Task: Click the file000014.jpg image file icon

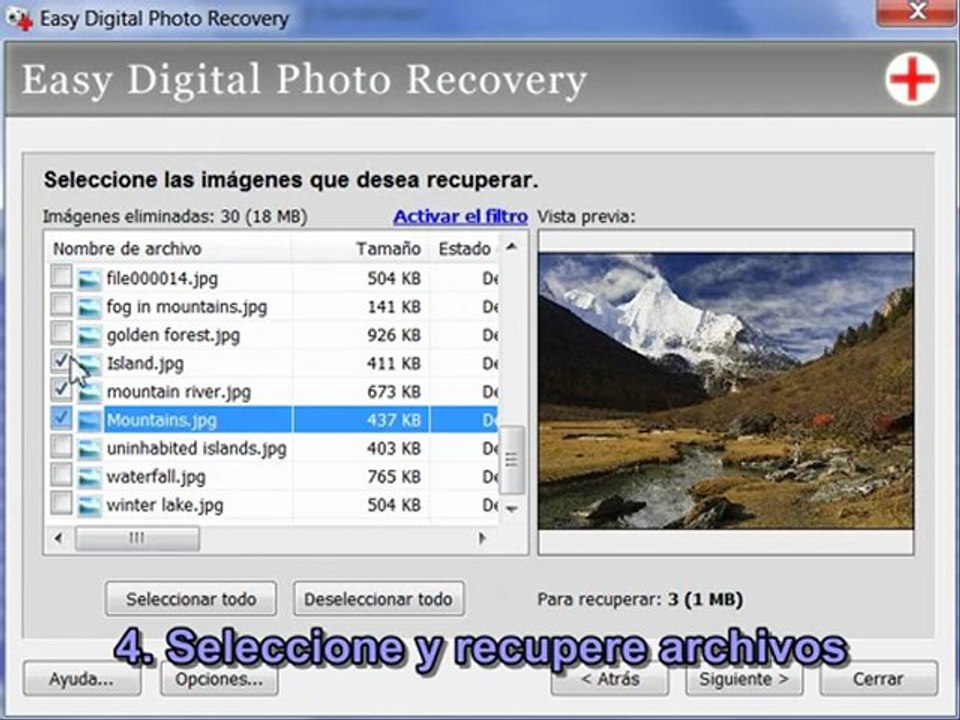Action: point(89,279)
